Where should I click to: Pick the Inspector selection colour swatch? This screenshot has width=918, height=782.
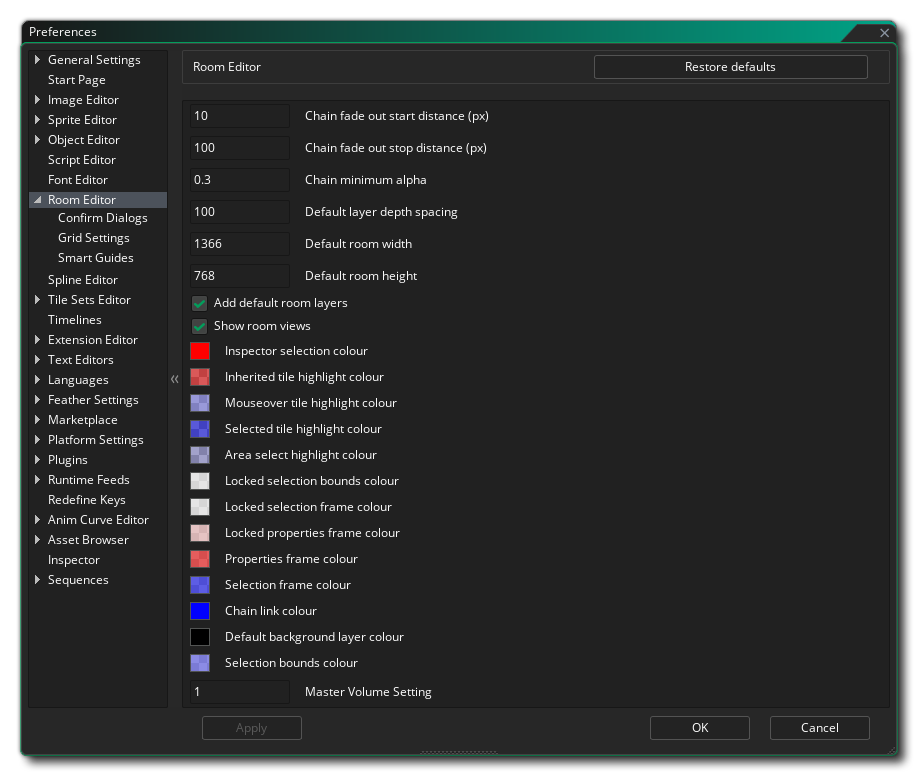[x=200, y=351]
